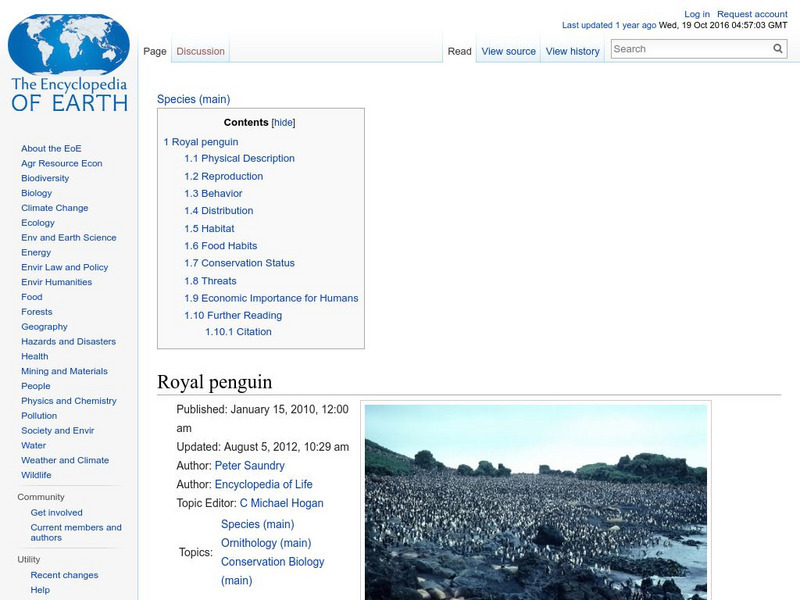Open the View history tab

[x=572, y=51]
